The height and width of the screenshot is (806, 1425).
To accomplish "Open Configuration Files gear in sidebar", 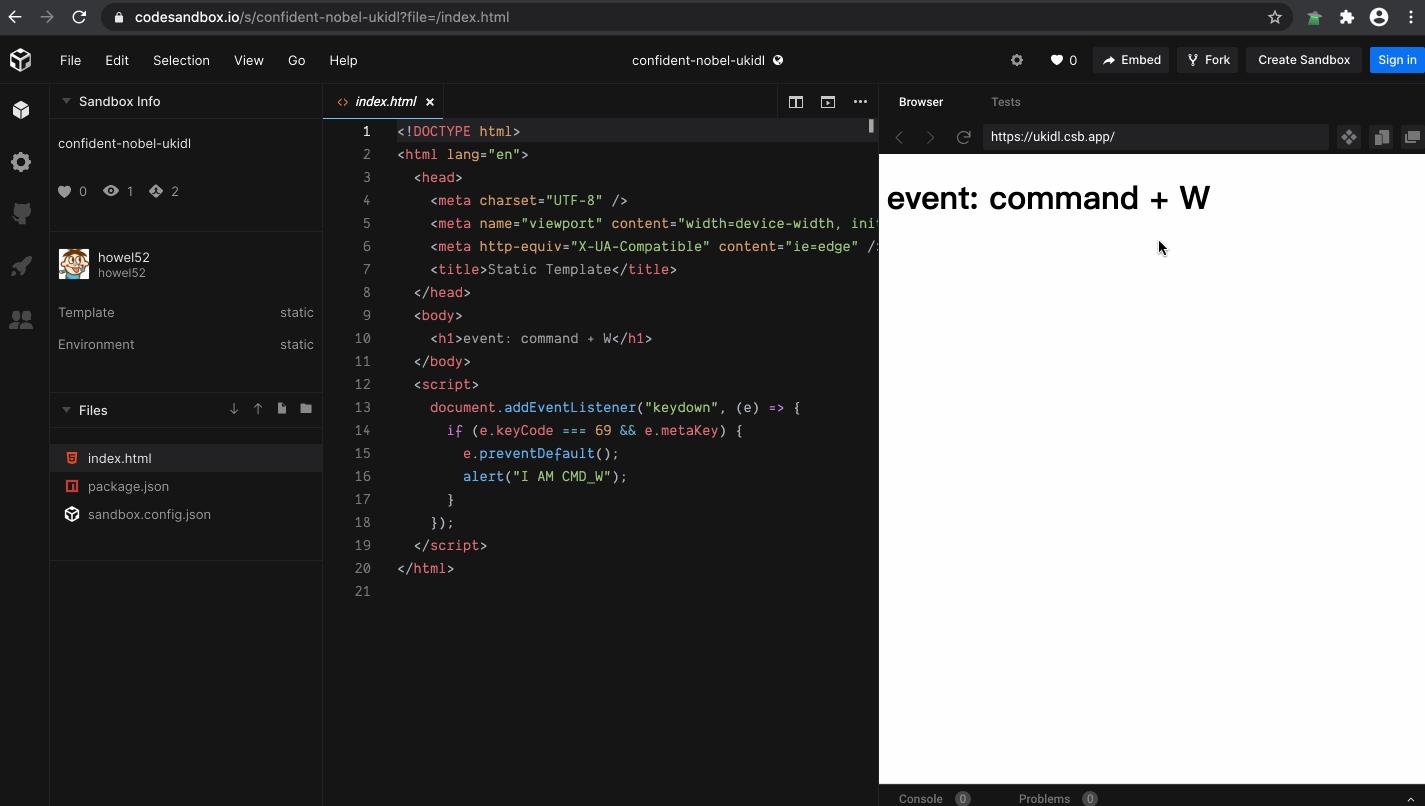I will (21, 162).
